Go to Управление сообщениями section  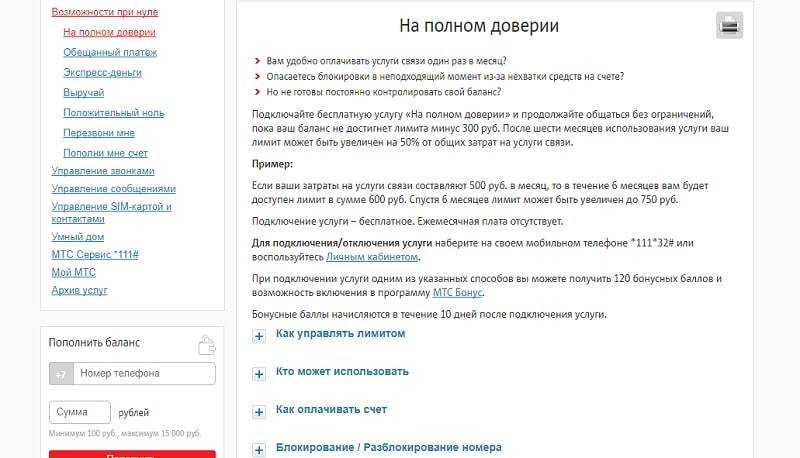click(x=113, y=189)
